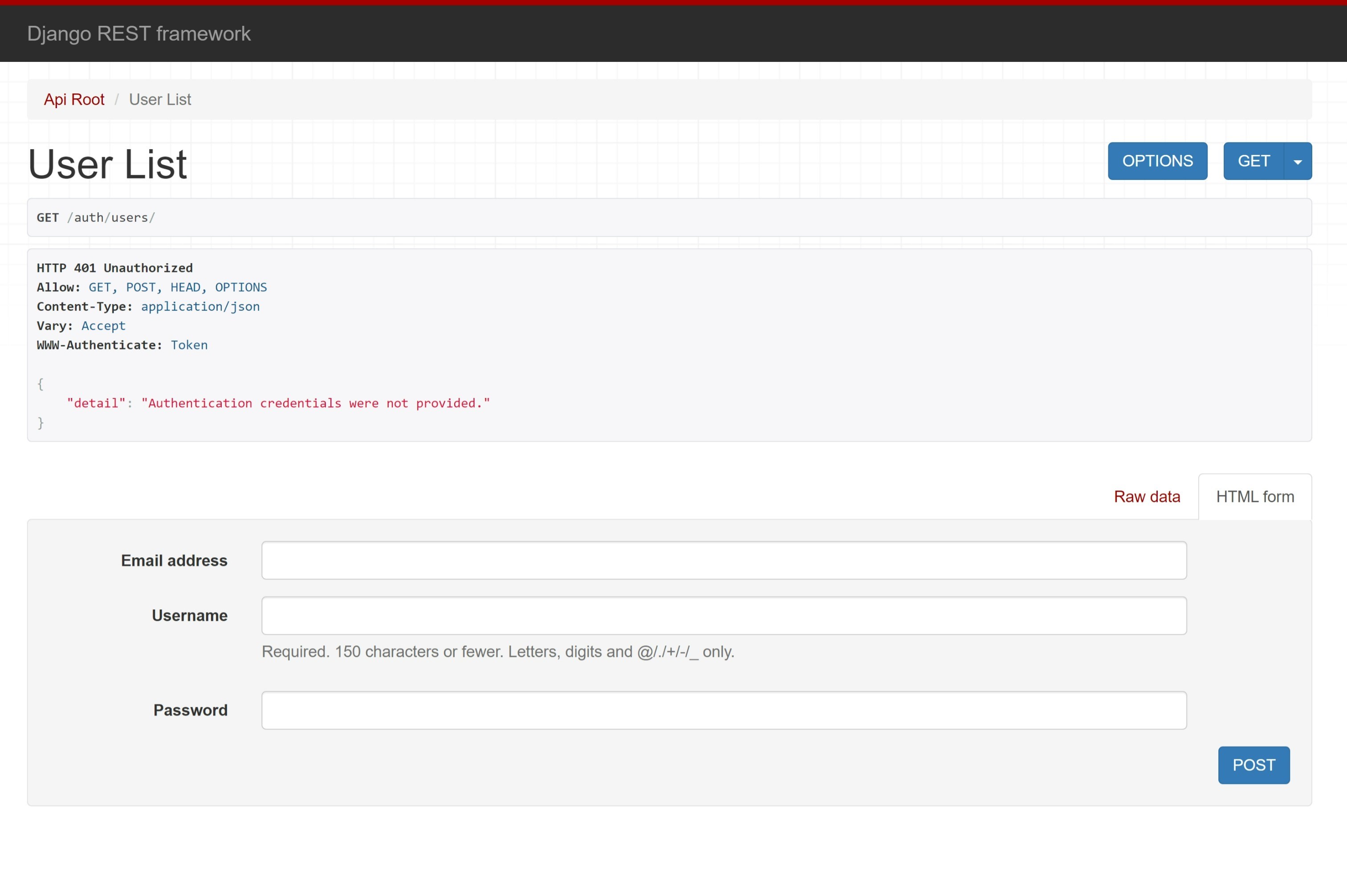Image resolution: width=1347 pixels, height=896 pixels.
Task: Open Django REST framework header link
Action: coord(139,34)
